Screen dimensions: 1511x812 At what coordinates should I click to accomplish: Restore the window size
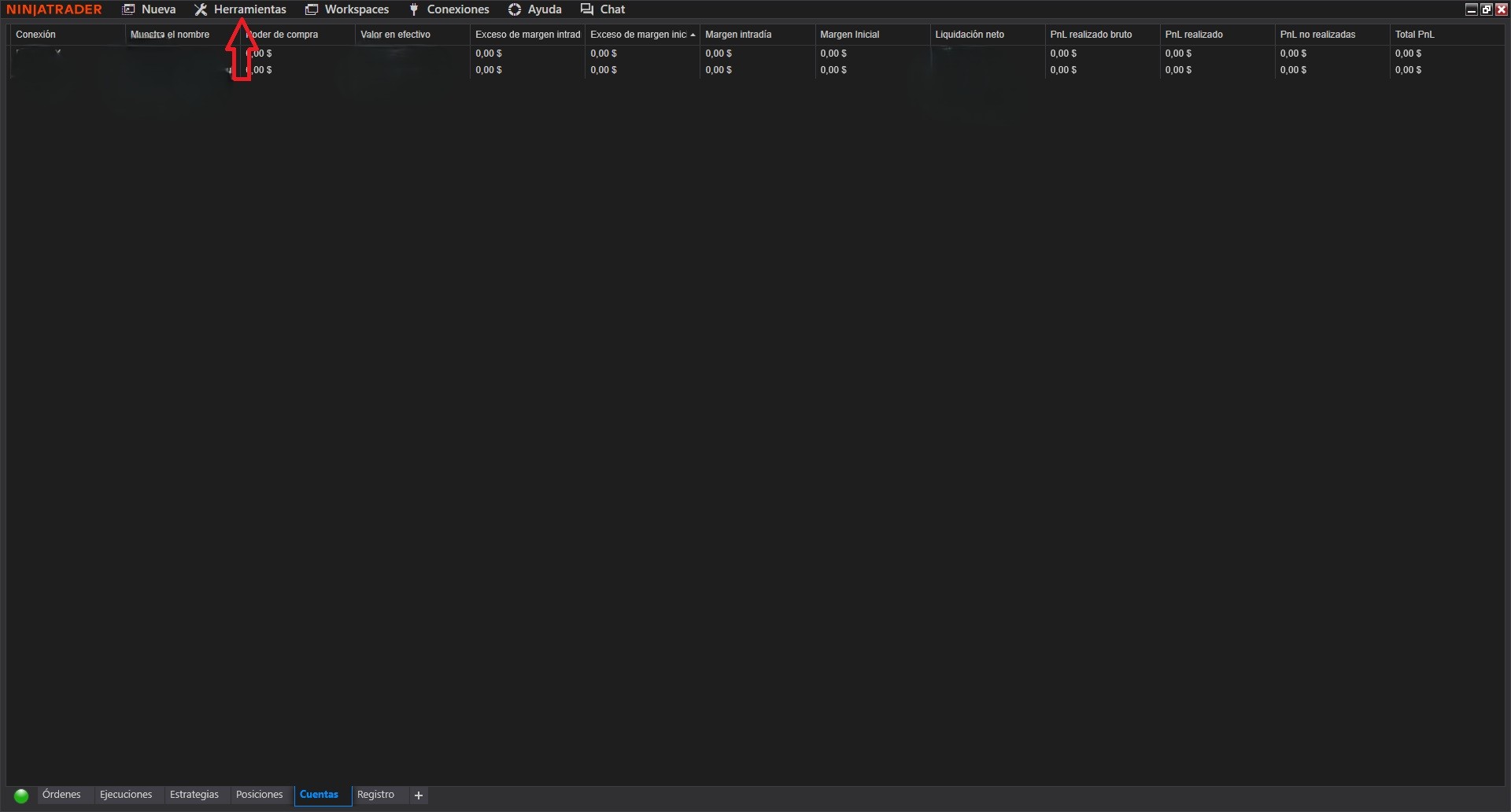click(1487, 9)
